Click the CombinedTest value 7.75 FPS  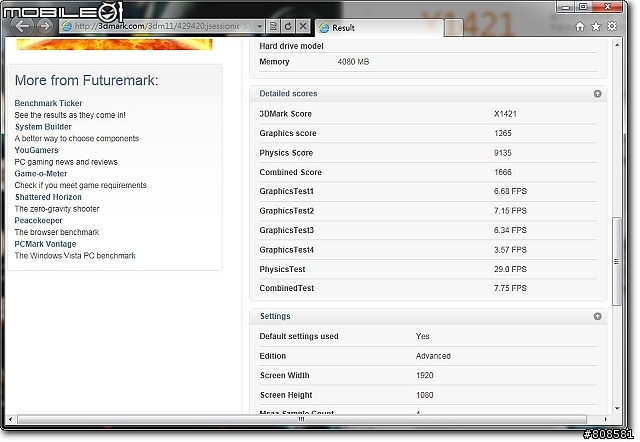tap(510, 288)
